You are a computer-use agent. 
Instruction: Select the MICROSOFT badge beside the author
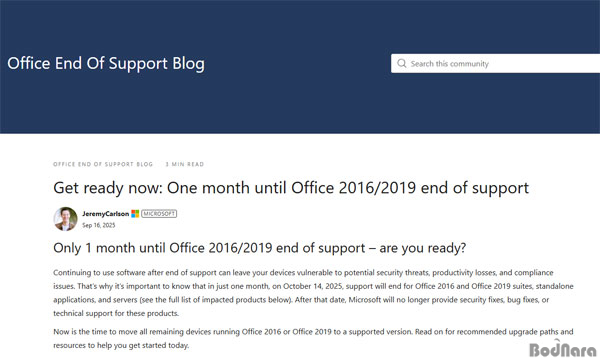[x=159, y=213]
